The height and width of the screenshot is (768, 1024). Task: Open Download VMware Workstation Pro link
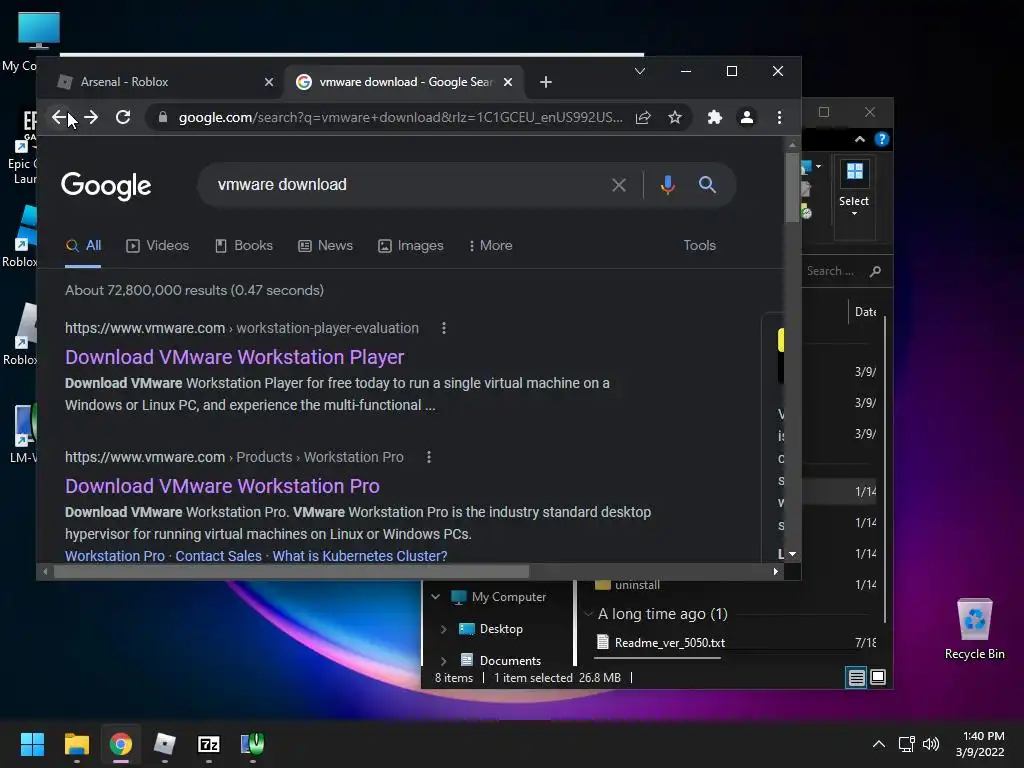(x=222, y=487)
